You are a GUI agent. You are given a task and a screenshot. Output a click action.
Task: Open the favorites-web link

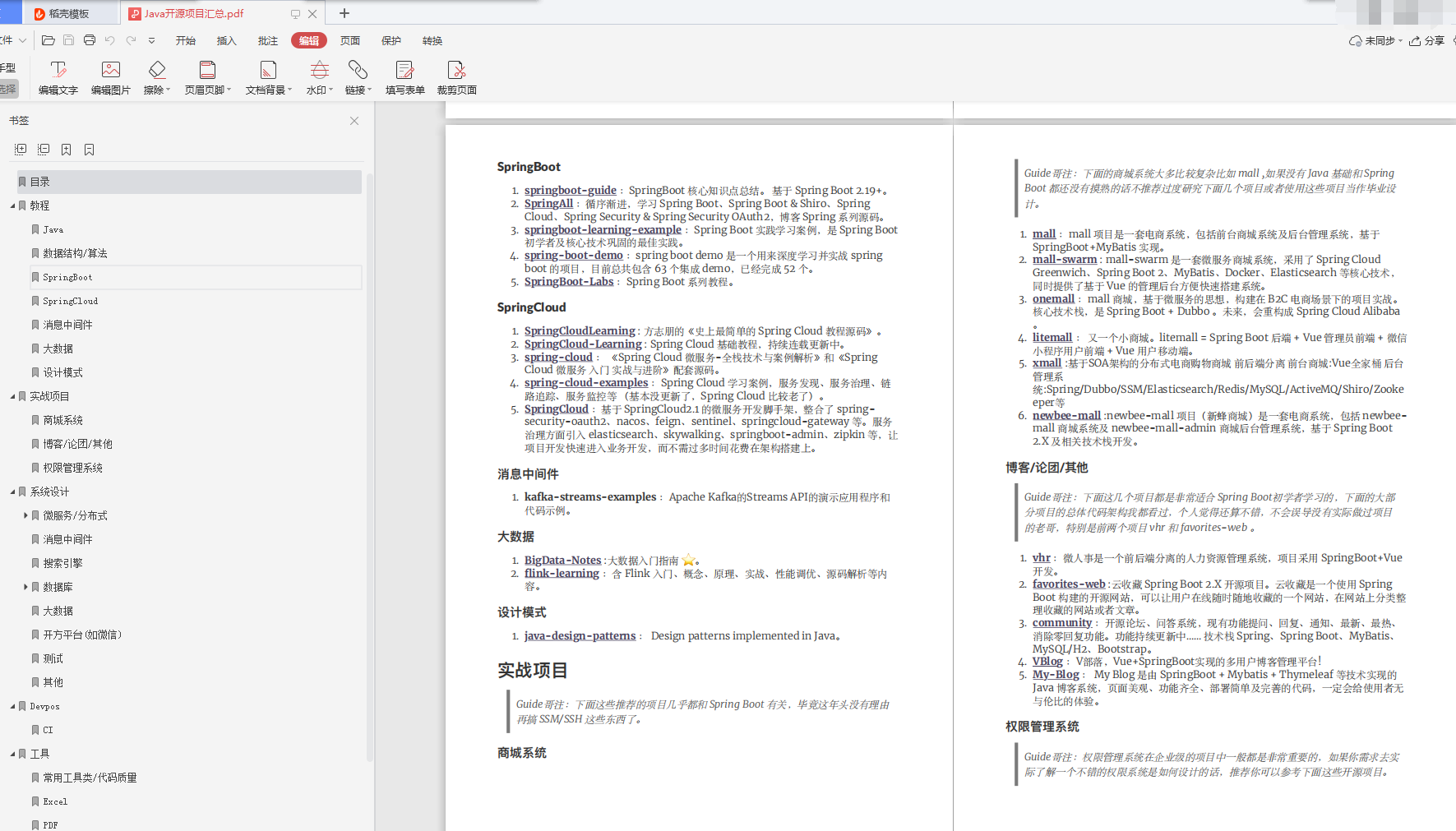tap(1069, 584)
